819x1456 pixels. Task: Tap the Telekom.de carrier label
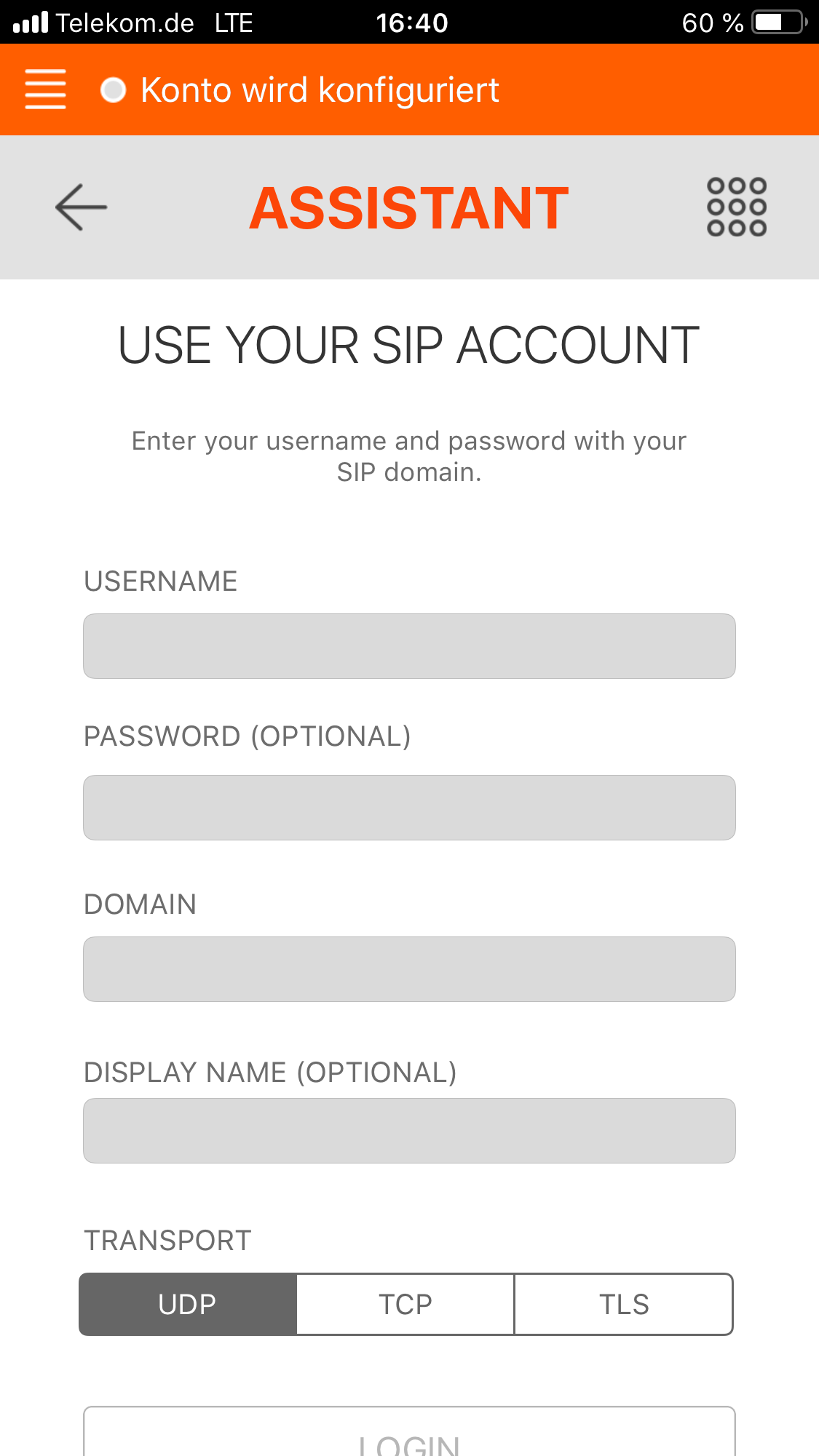pyautogui.click(x=124, y=23)
